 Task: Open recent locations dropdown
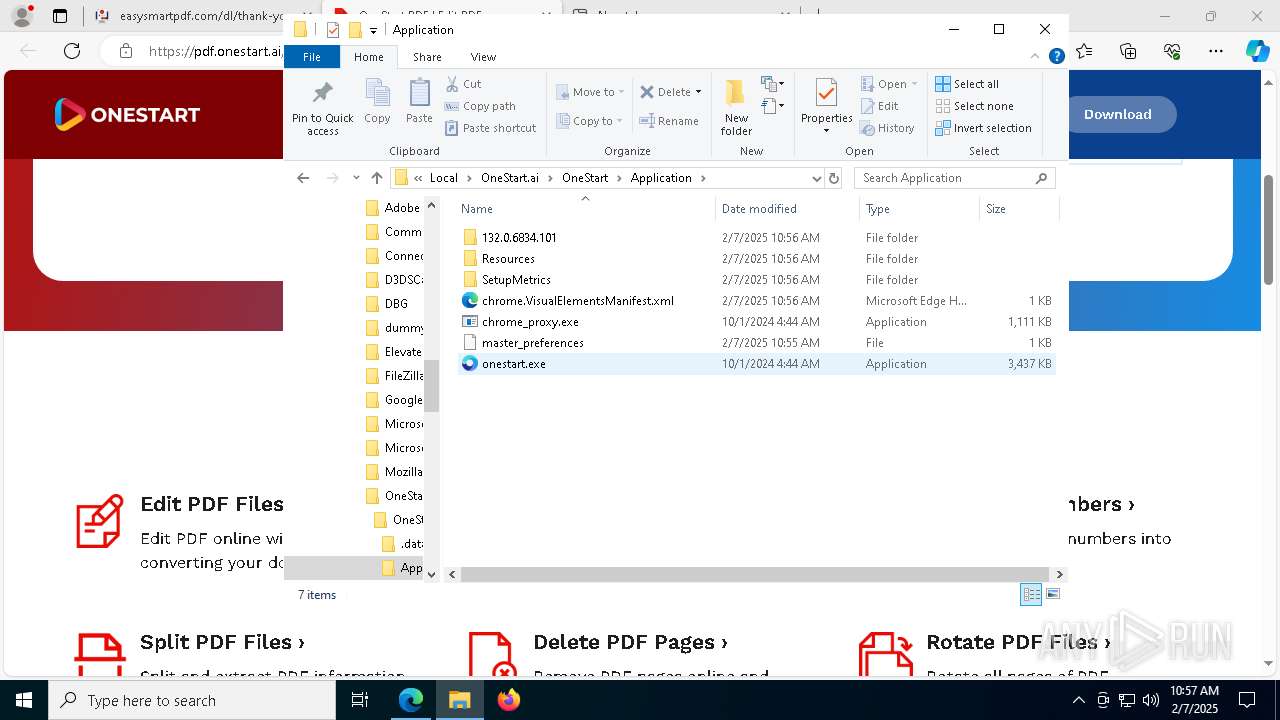coord(356,178)
